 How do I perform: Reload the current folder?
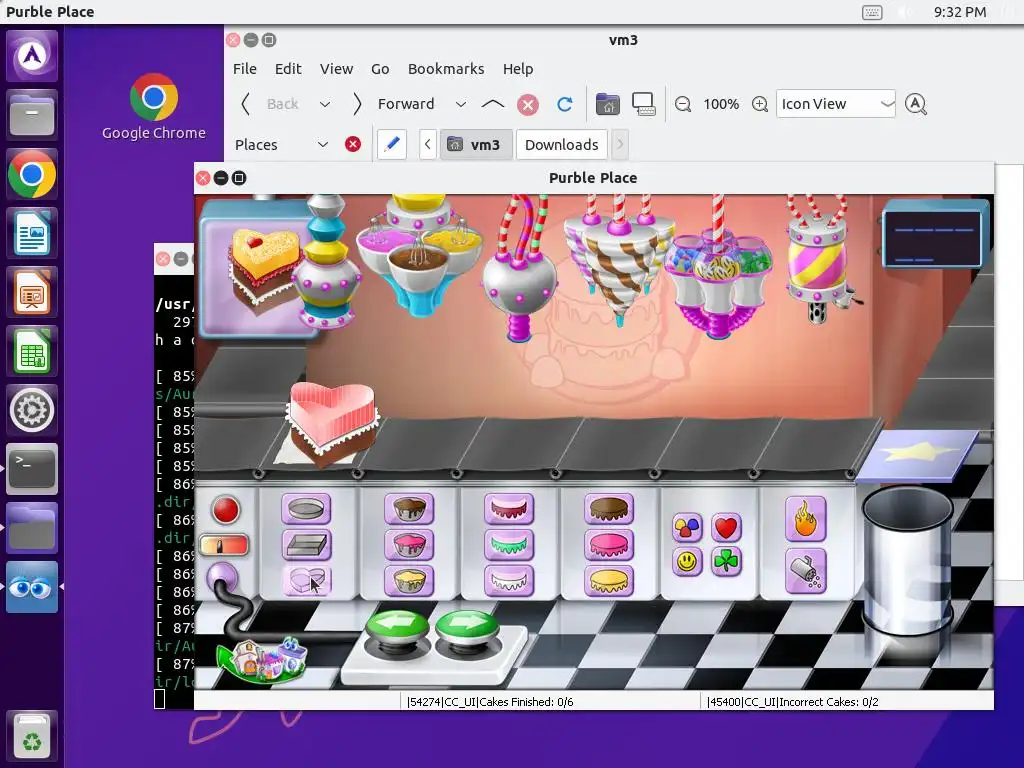[x=565, y=104]
